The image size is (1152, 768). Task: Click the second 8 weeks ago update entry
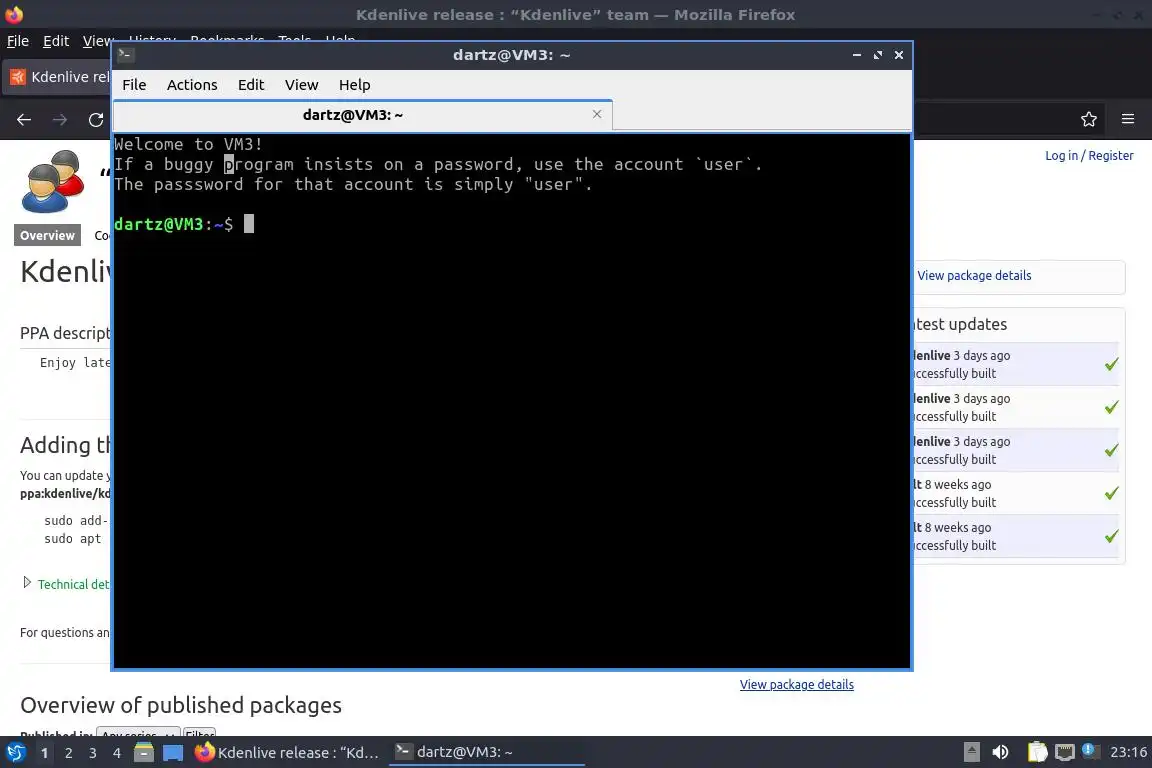1017,536
